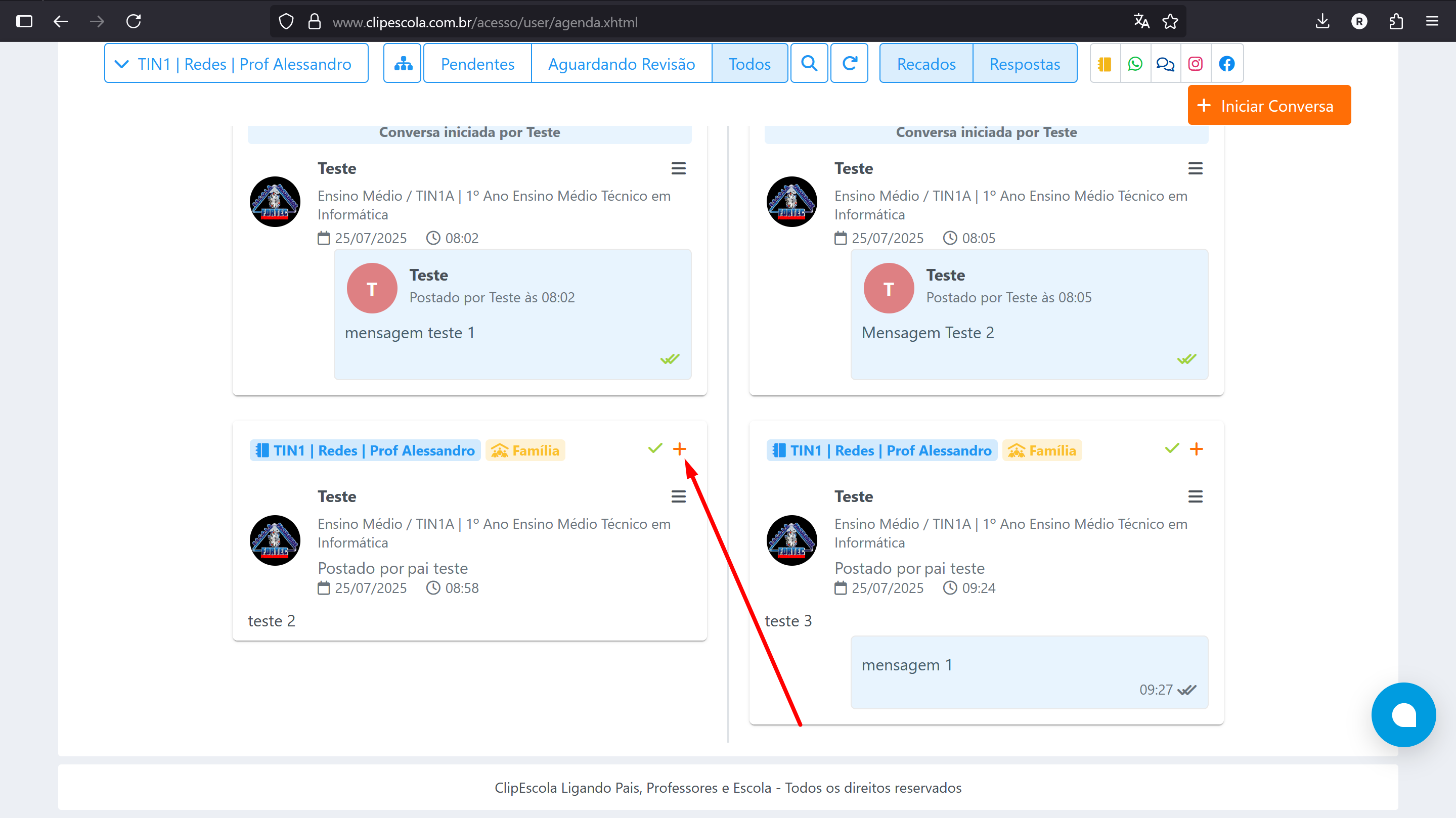Expand TIN1 | Redes | Prof Alessandro dropdown
The height and width of the screenshot is (818, 1456).
pos(236,64)
